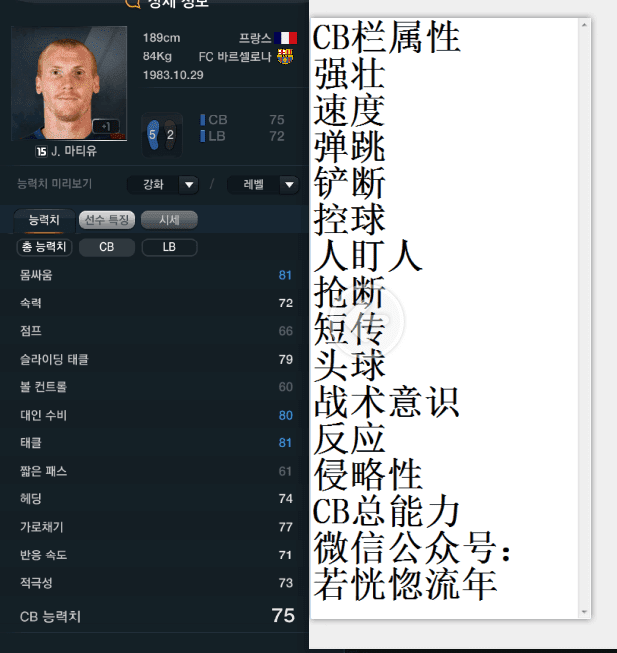617x653 pixels.
Task: Select the 능력치 tab
Action: pyautogui.click(x=44, y=220)
